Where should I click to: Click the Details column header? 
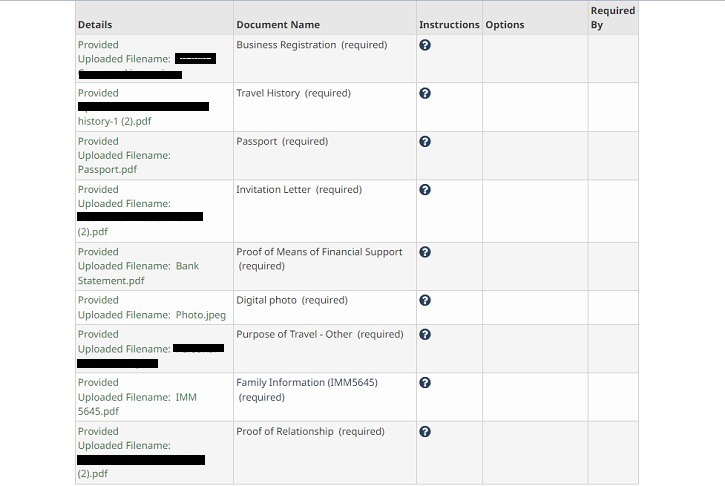(x=95, y=24)
